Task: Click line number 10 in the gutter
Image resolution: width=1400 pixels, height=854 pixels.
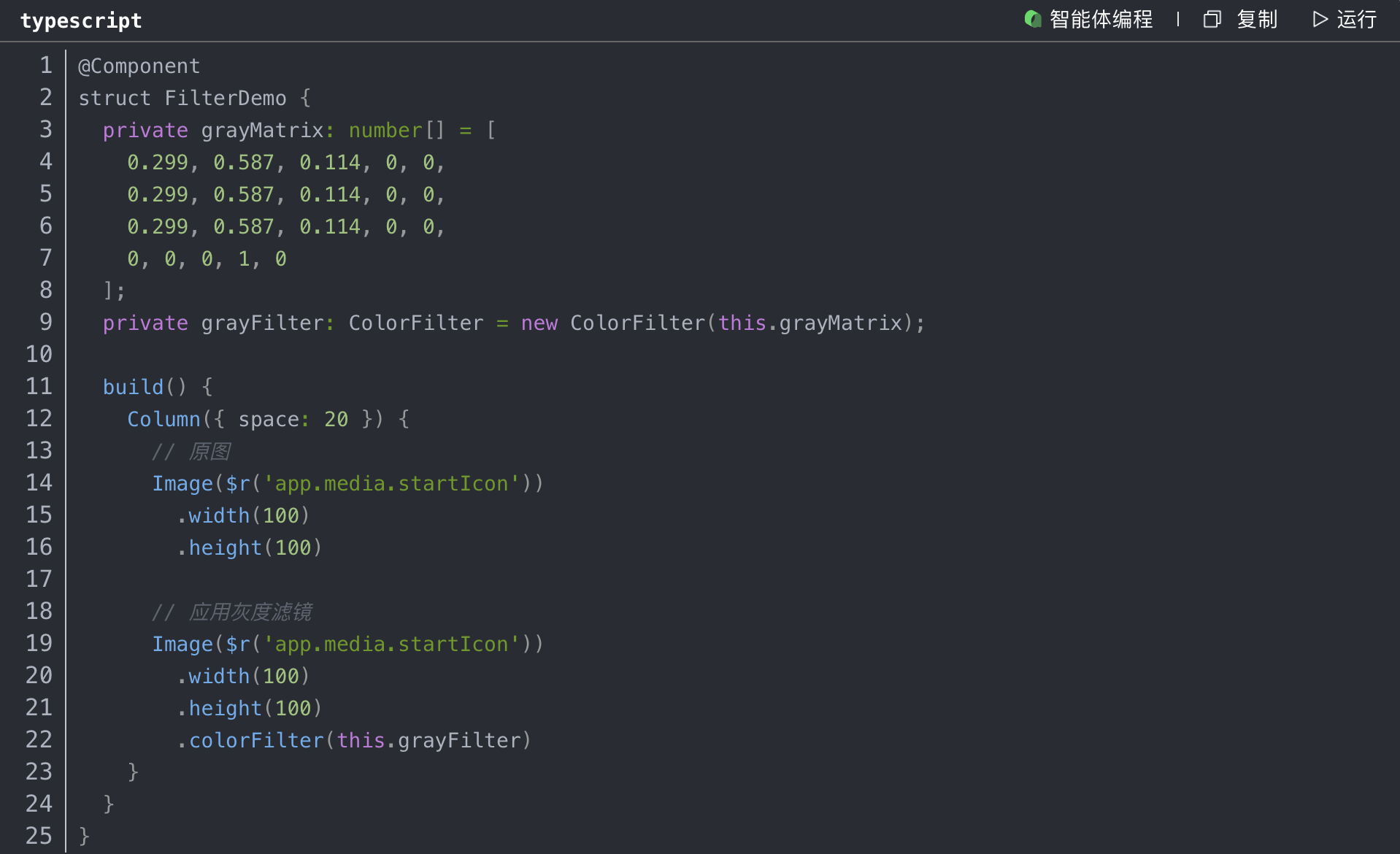Action: pyautogui.click(x=39, y=354)
